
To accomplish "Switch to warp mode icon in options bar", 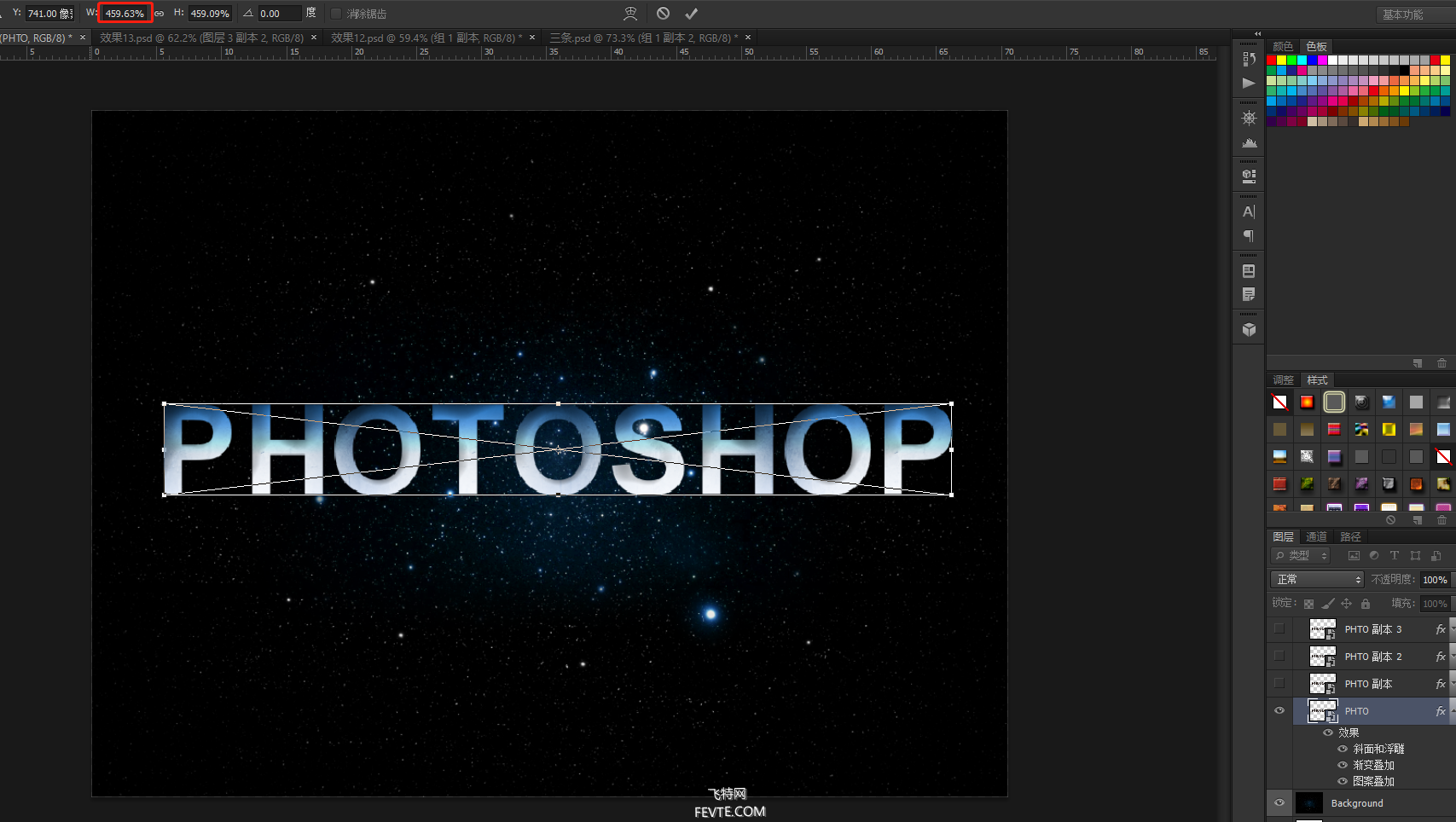I will [x=630, y=14].
